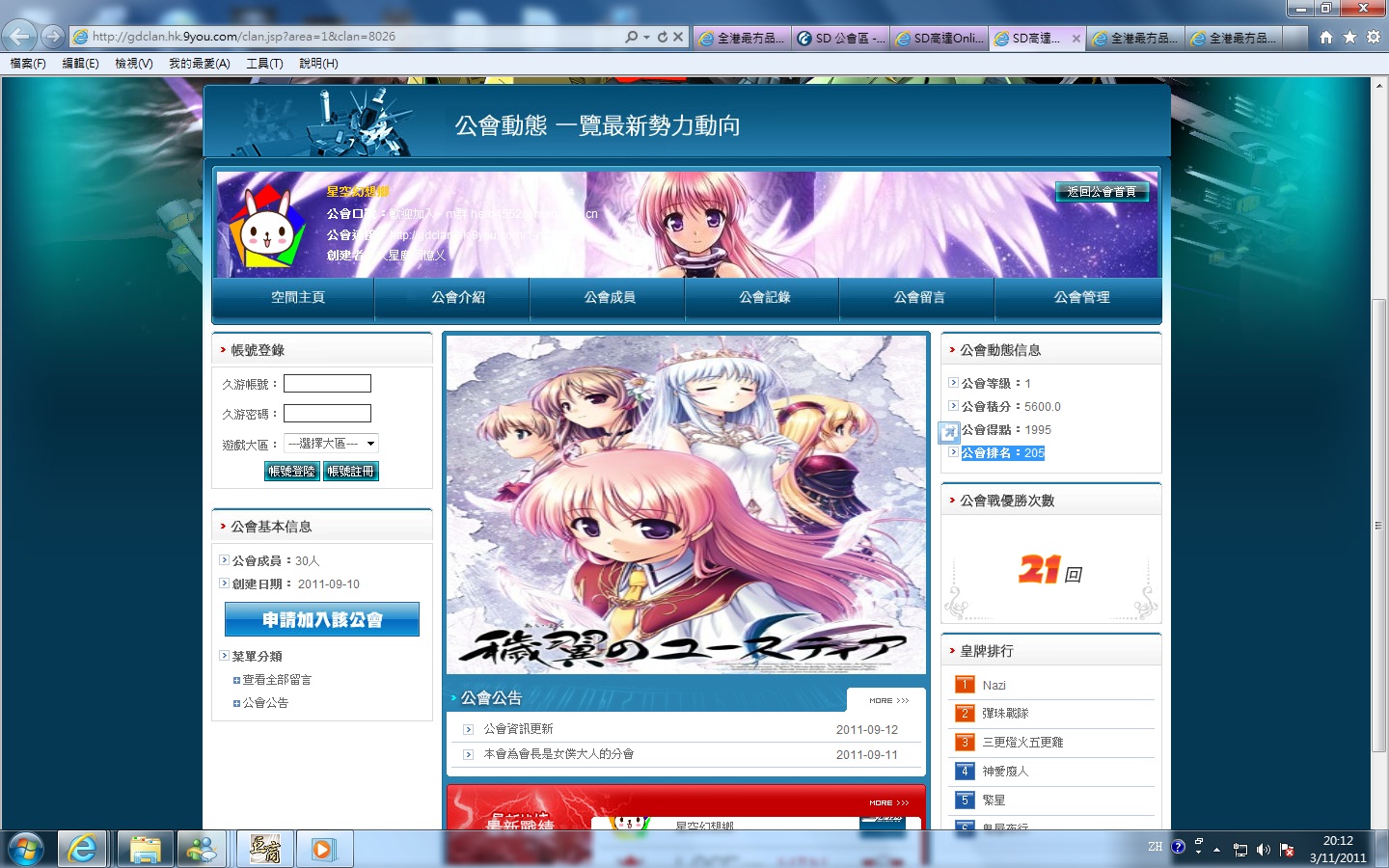Open Windows Live Messenger taskbar icon
The height and width of the screenshot is (868, 1389).
[202, 849]
